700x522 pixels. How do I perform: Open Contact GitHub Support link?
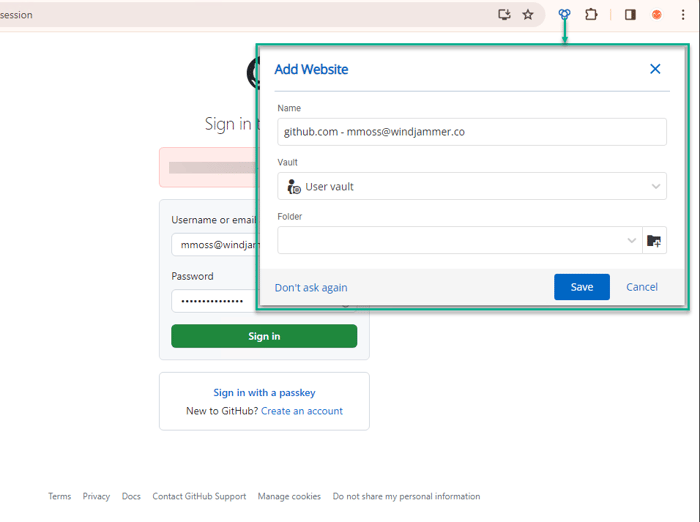[x=199, y=496]
